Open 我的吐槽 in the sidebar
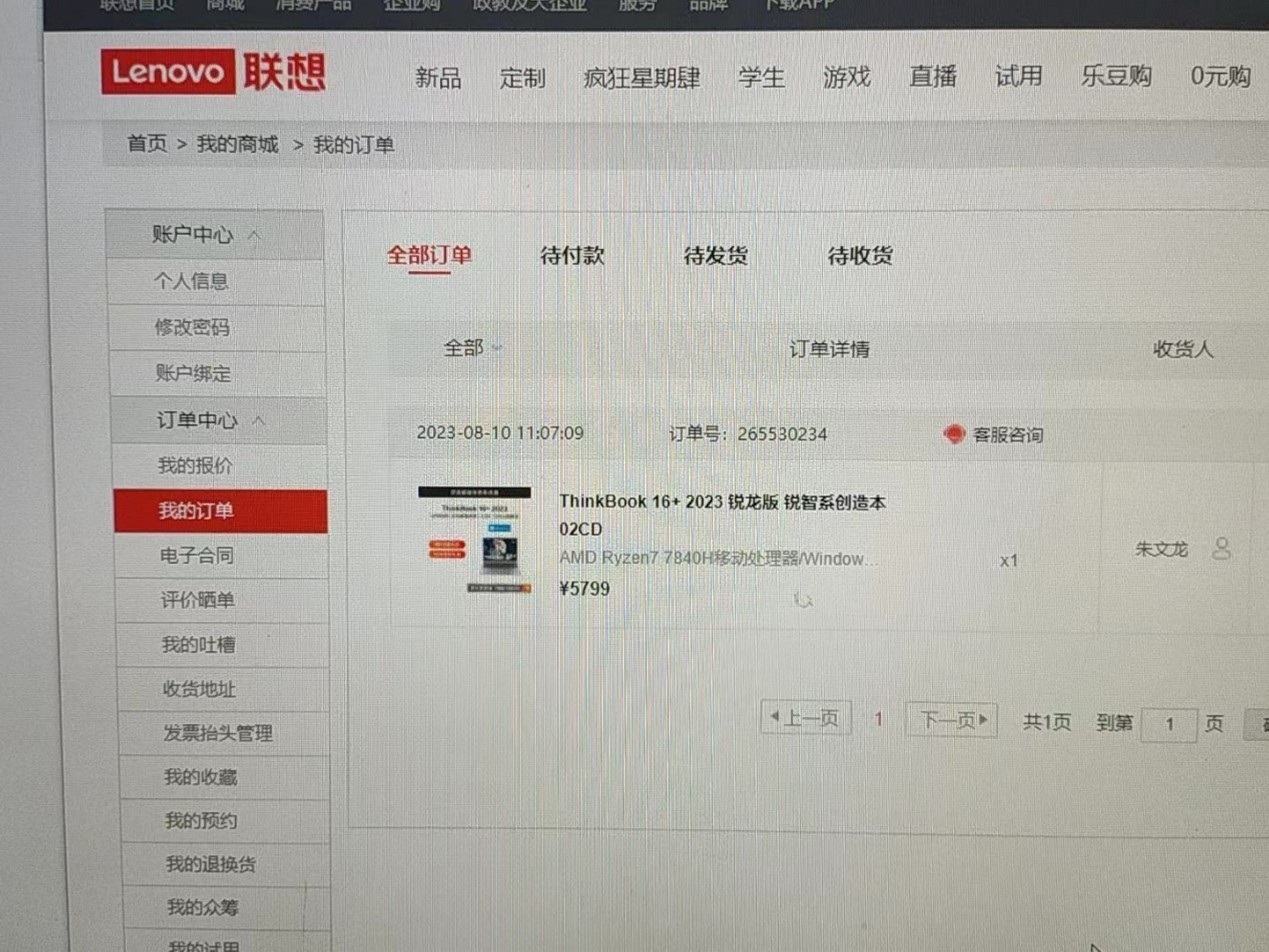The width and height of the screenshot is (1269, 952). pyautogui.click(x=199, y=645)
